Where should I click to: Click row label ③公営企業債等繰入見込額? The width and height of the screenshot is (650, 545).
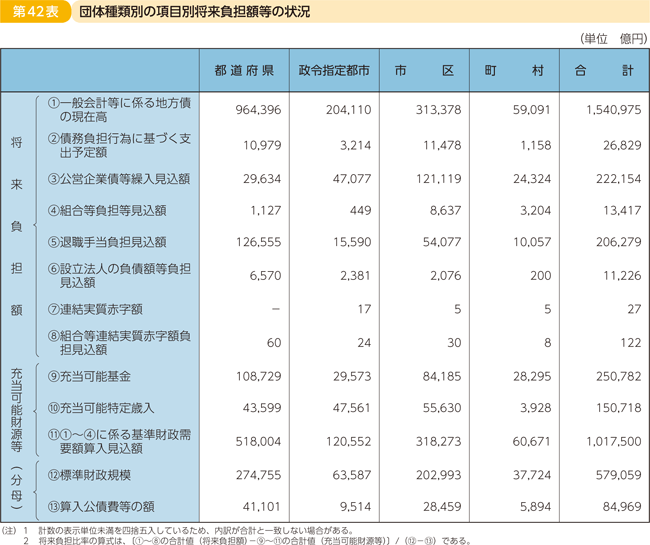[119, 179]
